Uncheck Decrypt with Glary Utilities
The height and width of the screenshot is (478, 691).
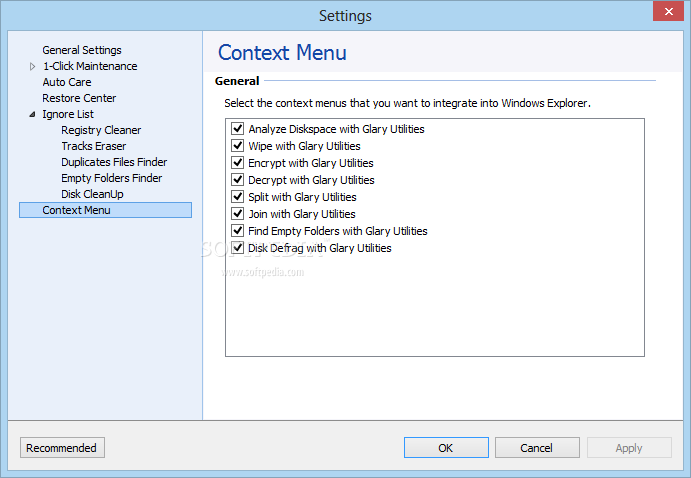(x=238, y=180)
